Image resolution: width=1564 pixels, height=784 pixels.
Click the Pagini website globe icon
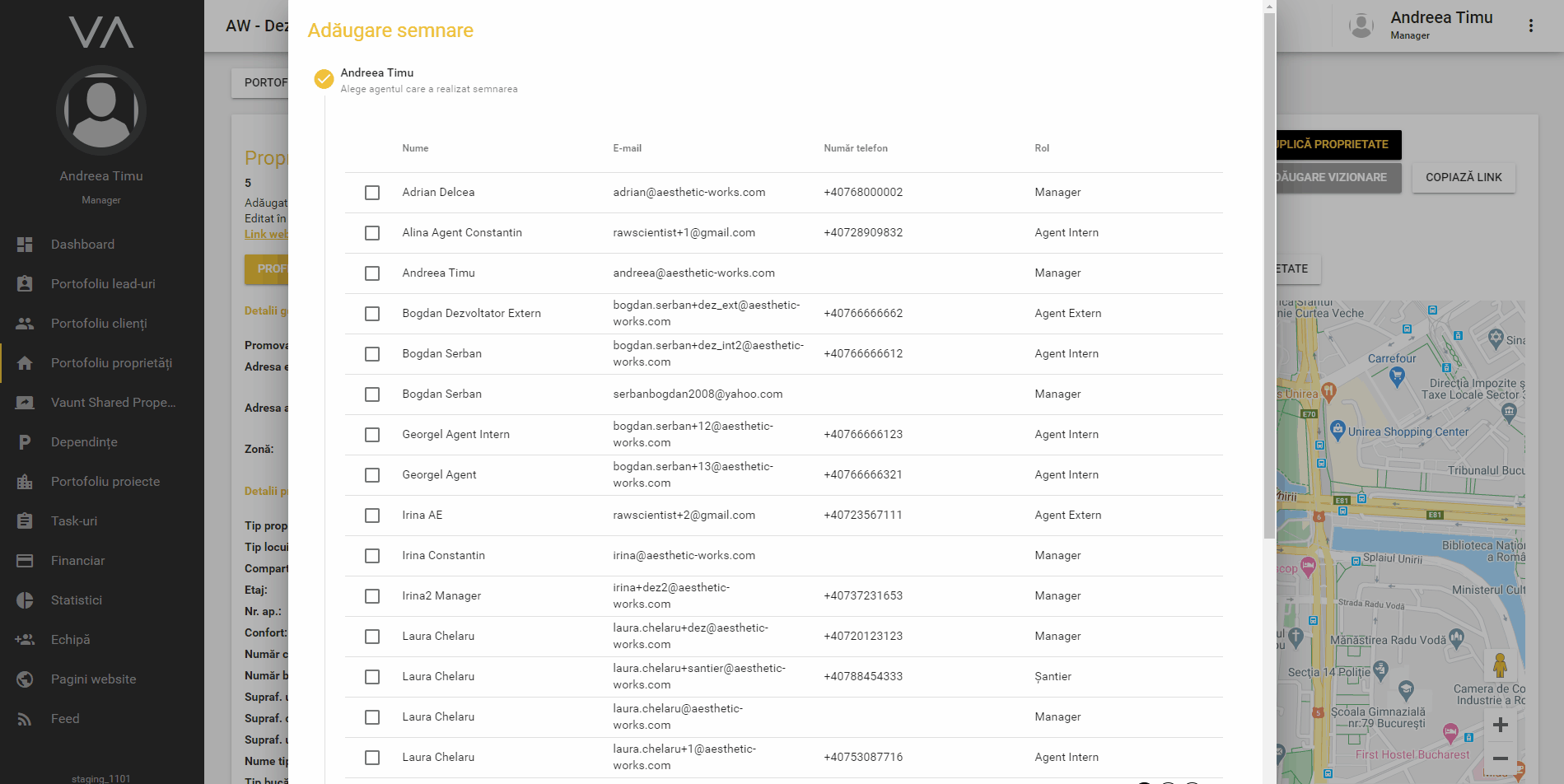[x=25, y=679]
